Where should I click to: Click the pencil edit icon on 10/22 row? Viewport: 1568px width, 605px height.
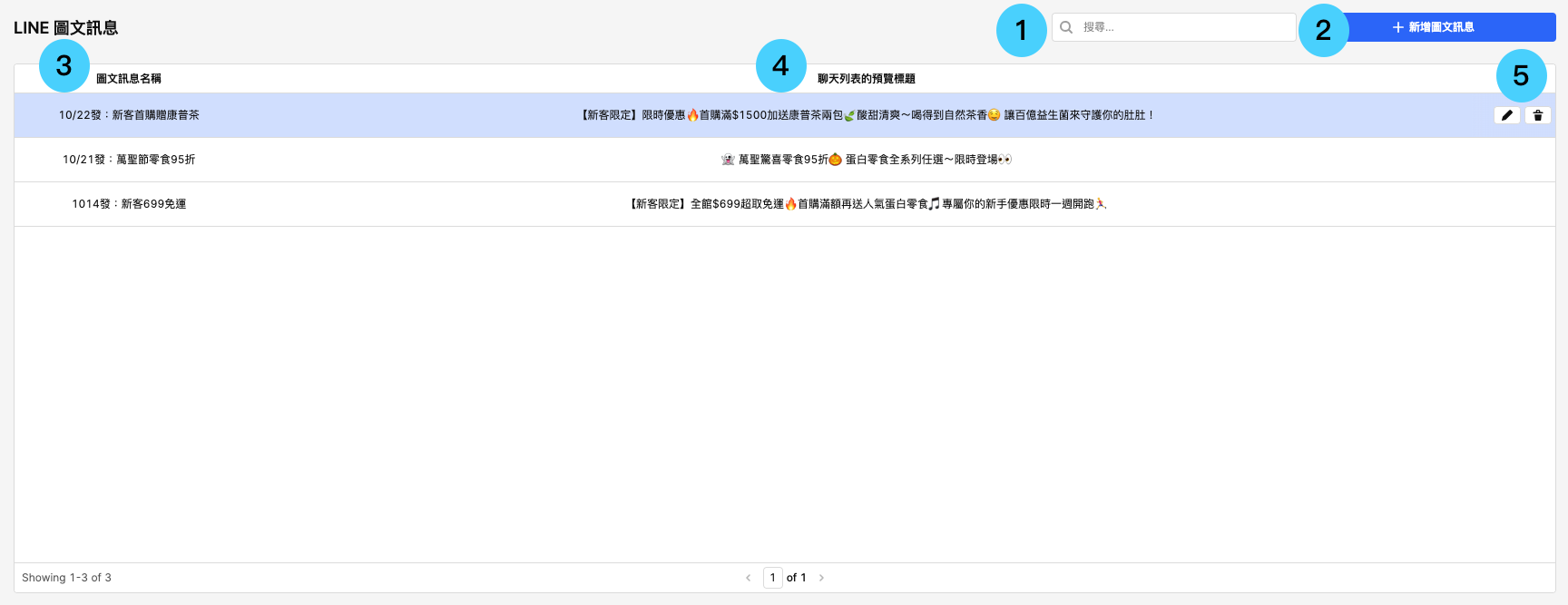(1506, 115)
